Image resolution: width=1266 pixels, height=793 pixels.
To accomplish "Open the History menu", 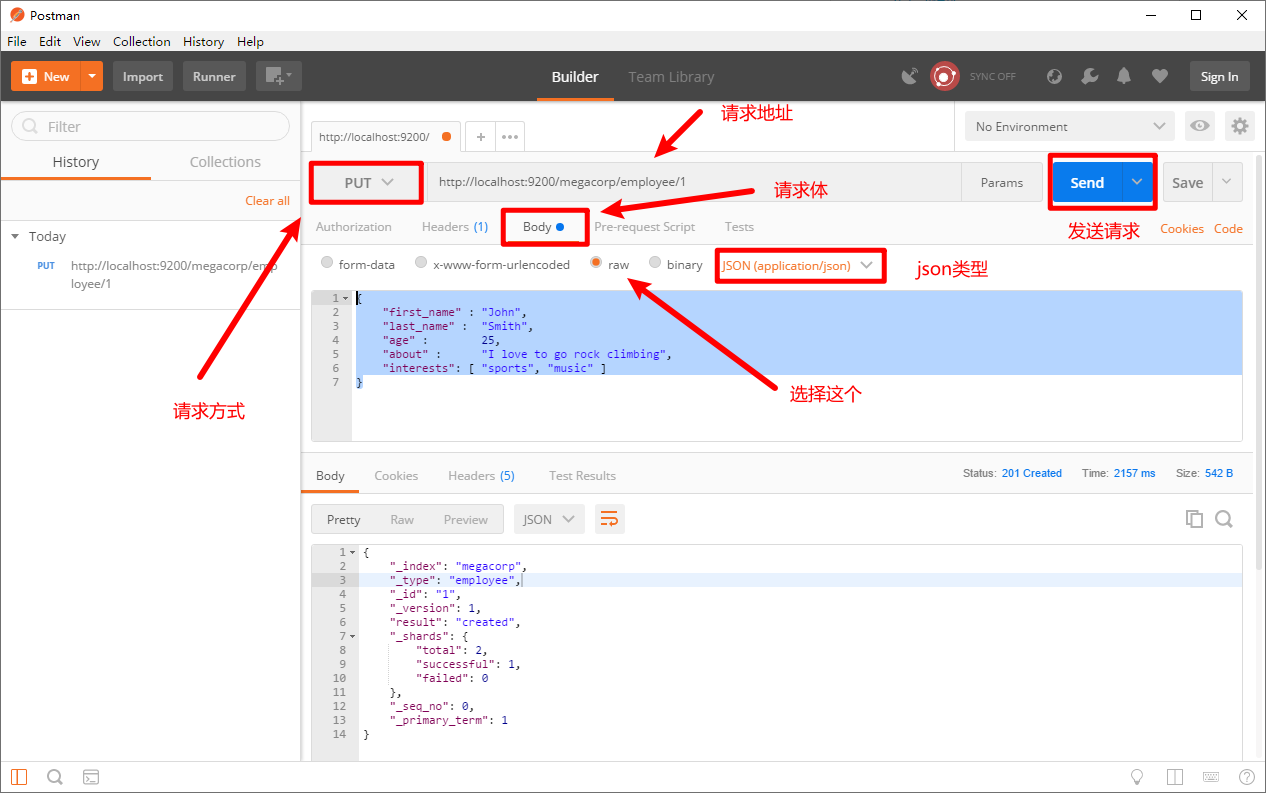I will 204,41.
